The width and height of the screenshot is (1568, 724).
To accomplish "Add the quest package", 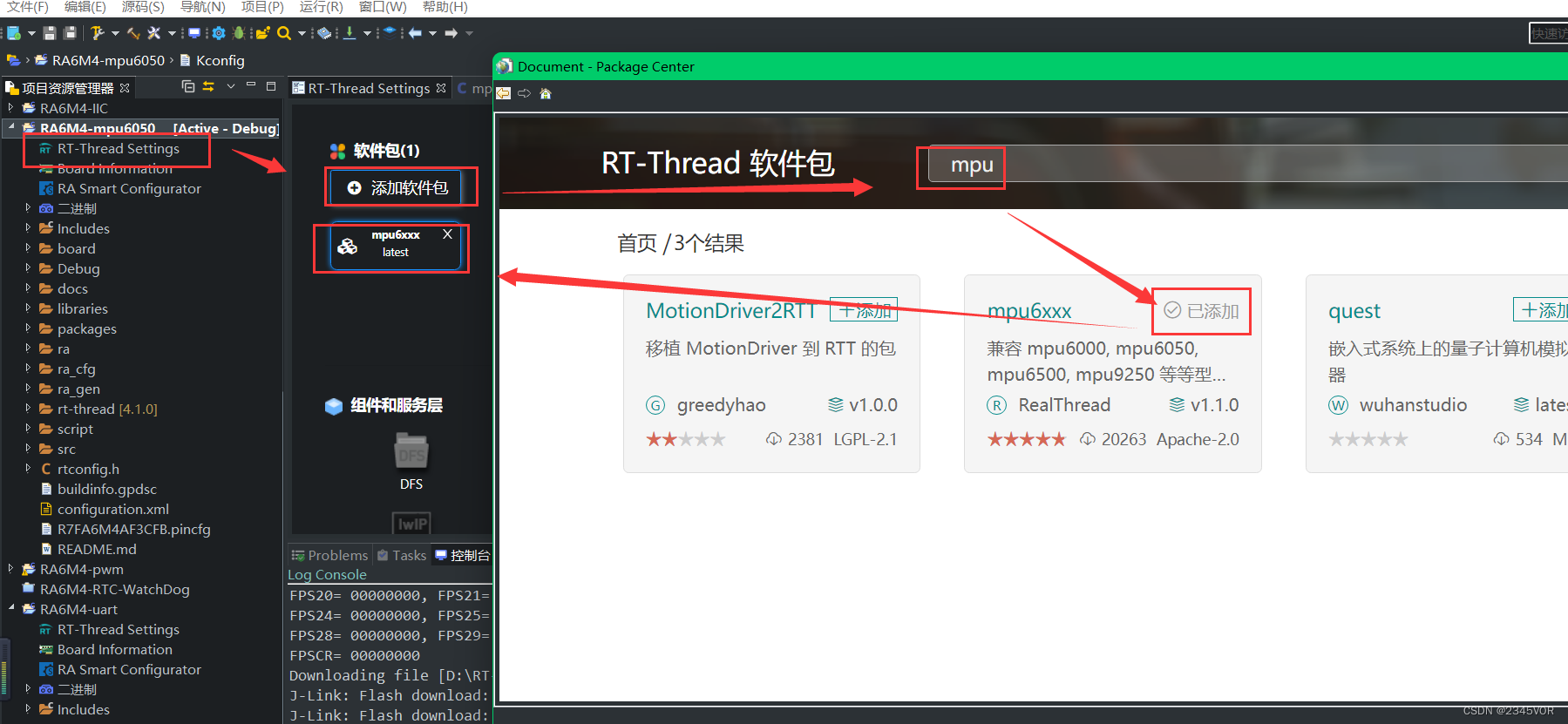I will point(1541,310).
